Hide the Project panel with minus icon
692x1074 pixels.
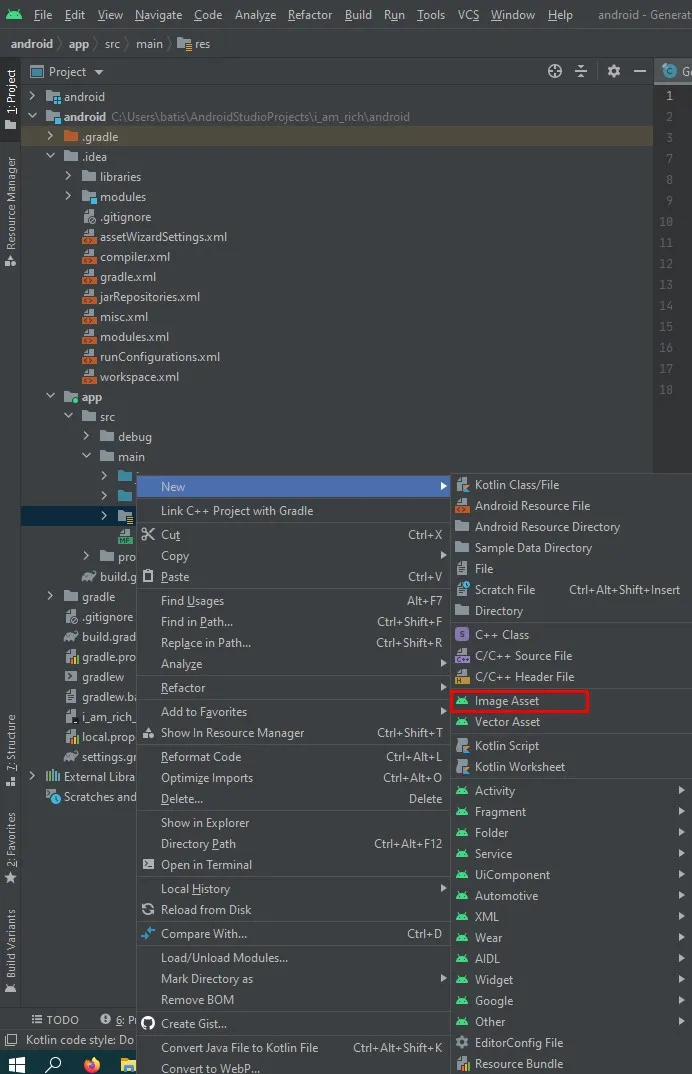click(640, 71)
